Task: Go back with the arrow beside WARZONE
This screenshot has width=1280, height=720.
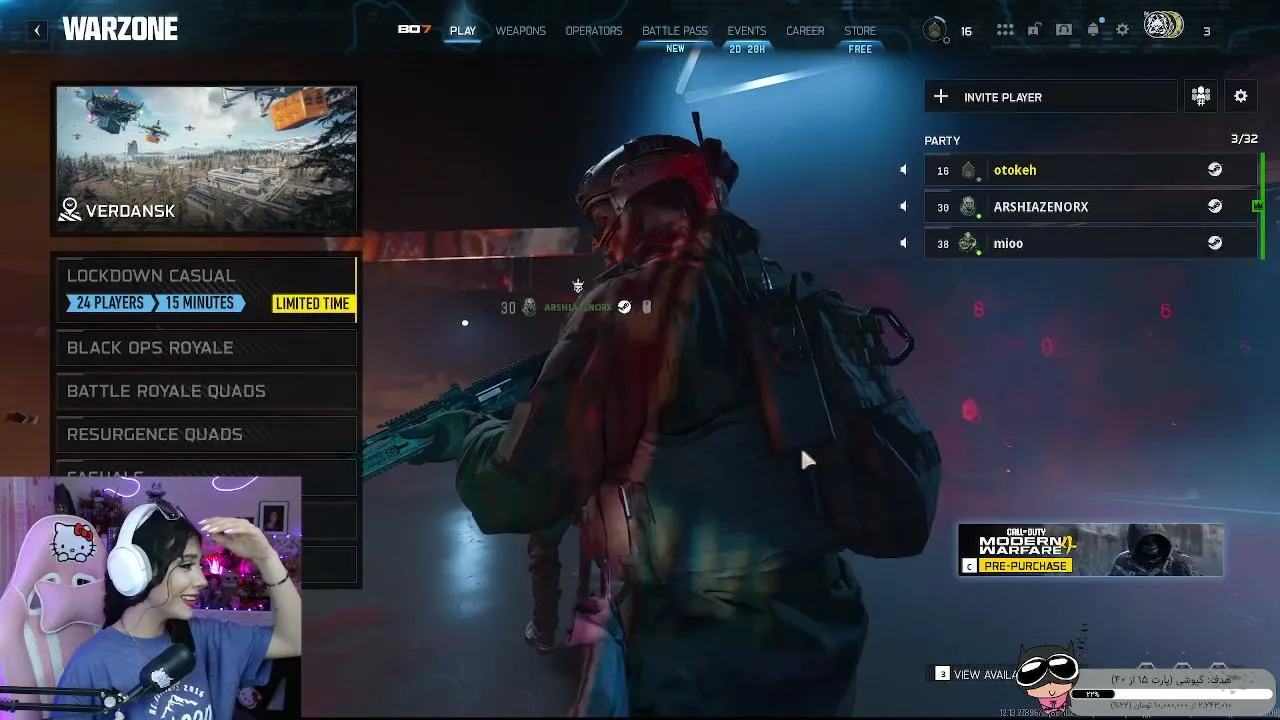Action: pos(37,30)
